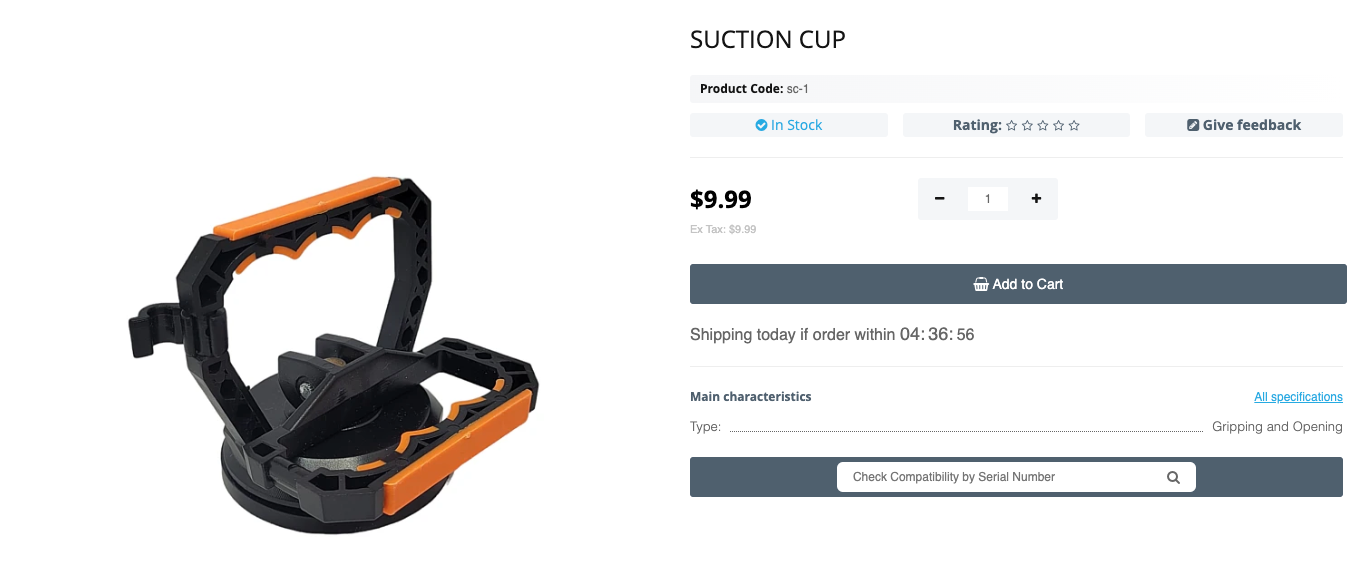Click the fifth rating star
Viewport: 1354px width, 581px height.
[1074, 126]
